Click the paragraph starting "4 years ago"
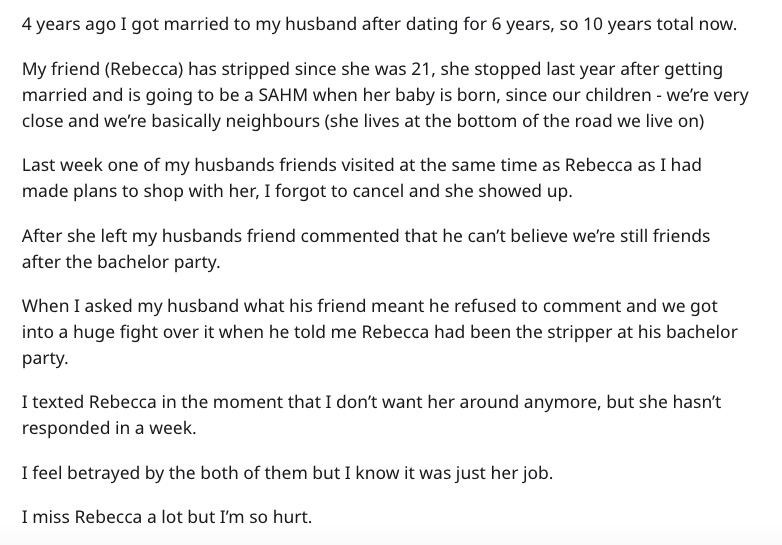 (x=378, y=25)
